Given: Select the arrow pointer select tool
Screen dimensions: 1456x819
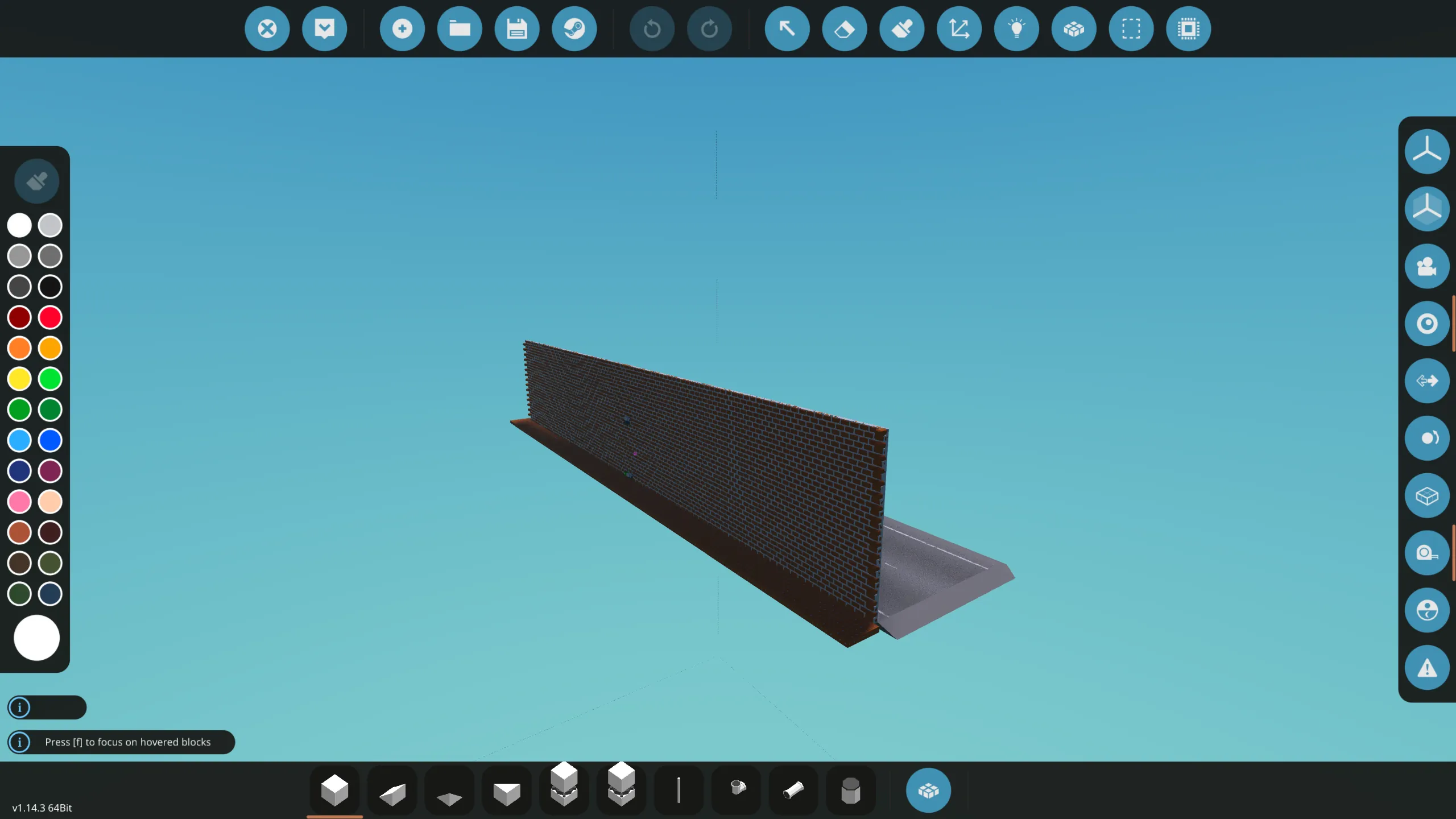Looking at the screenshot, I should point(787,28).
